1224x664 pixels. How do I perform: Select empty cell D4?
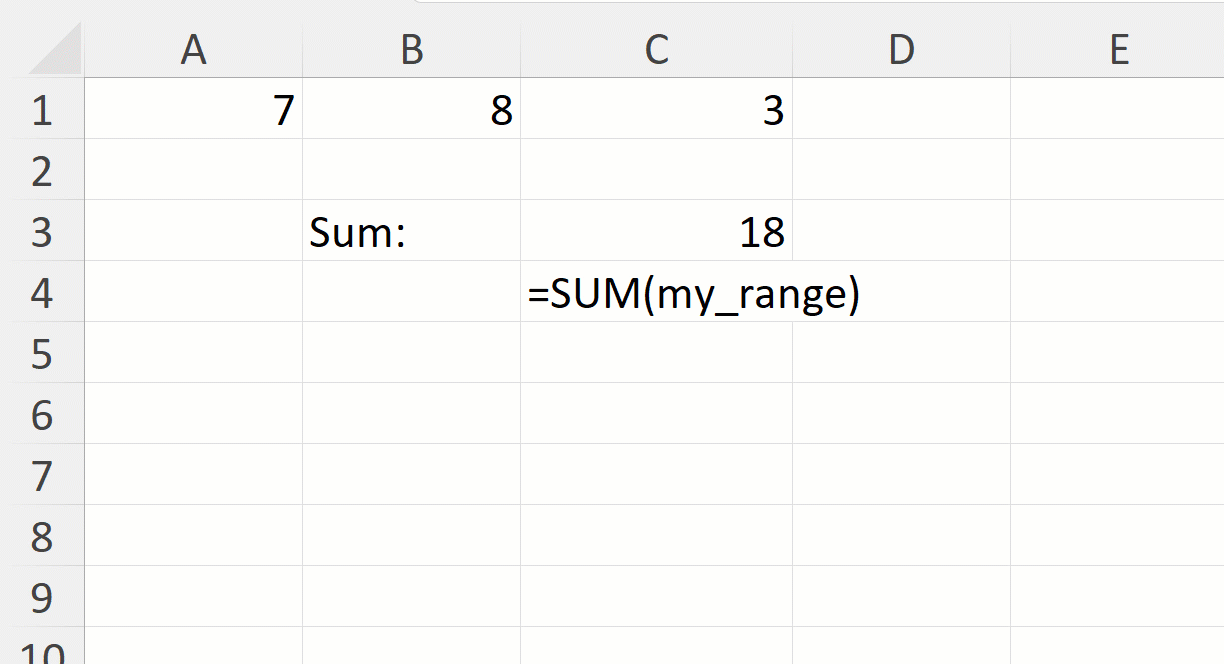(901, 293)
